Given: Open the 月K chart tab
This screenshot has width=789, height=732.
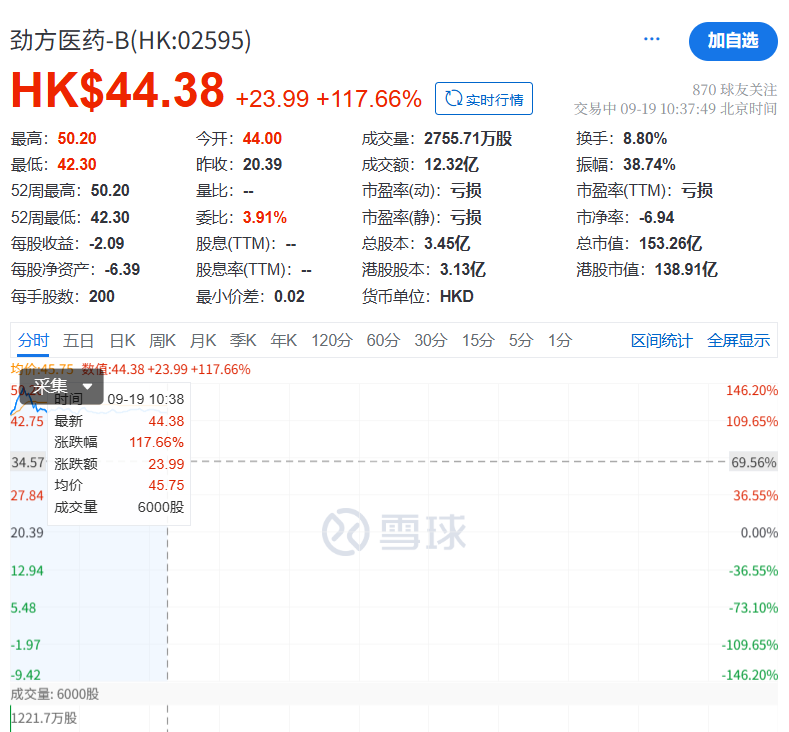Looking at the screenshot, I should pyautogui.click(x=203, y=341).
